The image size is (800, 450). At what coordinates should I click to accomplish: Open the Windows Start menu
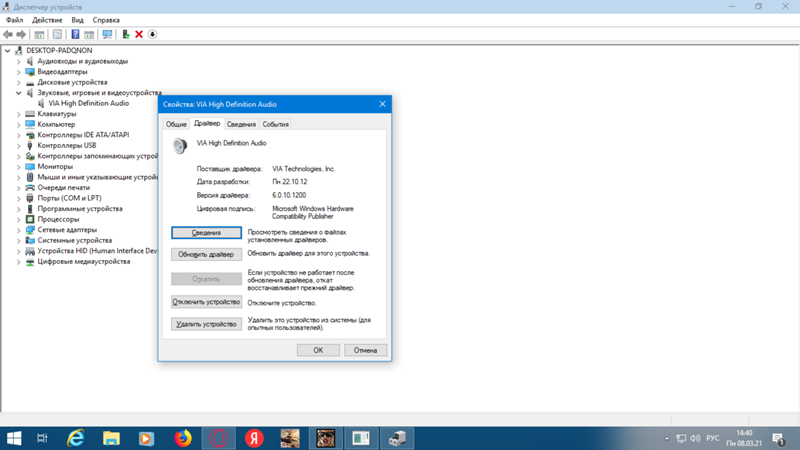[x=14, y=438]
